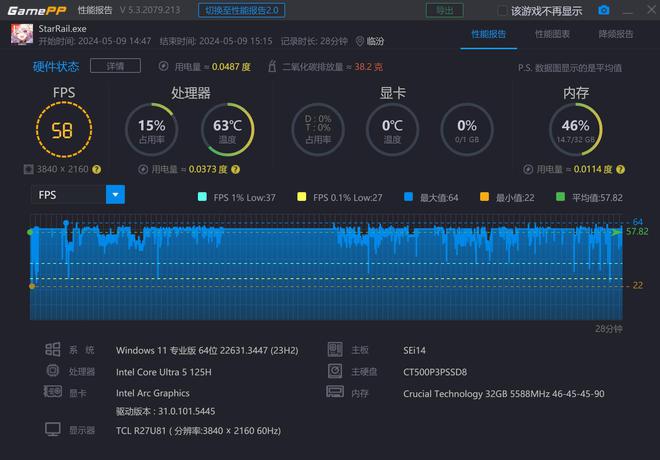Click the graphics card 0°C temperature gauge

point(392,130)
